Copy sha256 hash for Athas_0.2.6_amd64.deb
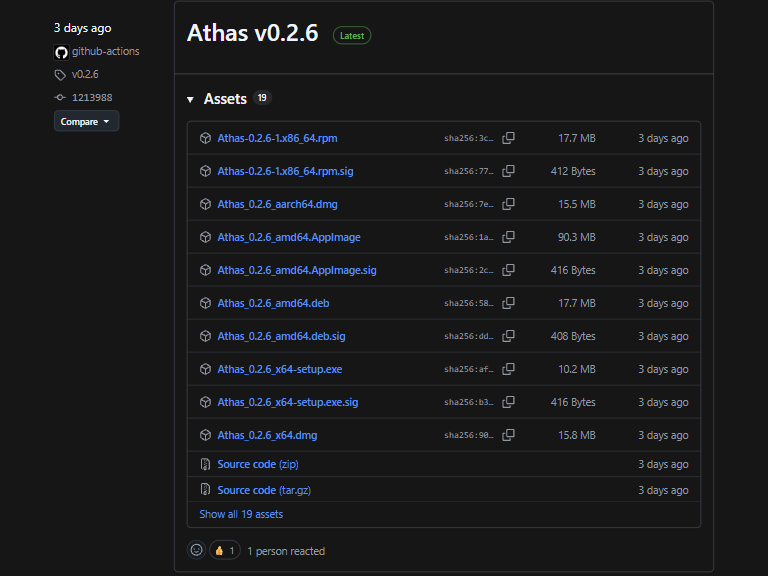The image size is (768, 576). pyautogui.click(x=508, y=303)
